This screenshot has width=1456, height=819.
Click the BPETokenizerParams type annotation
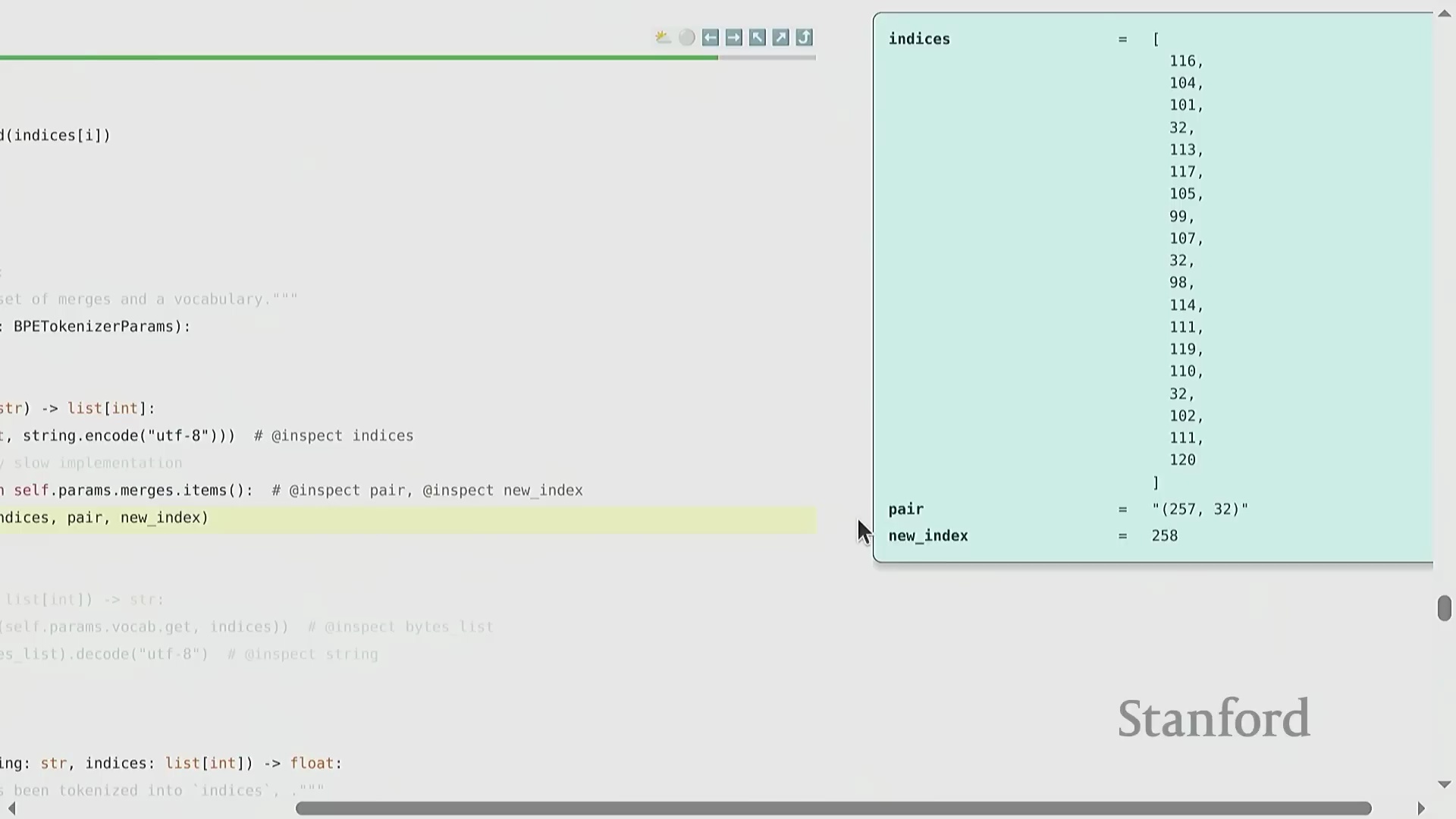(x=93, y=327)
